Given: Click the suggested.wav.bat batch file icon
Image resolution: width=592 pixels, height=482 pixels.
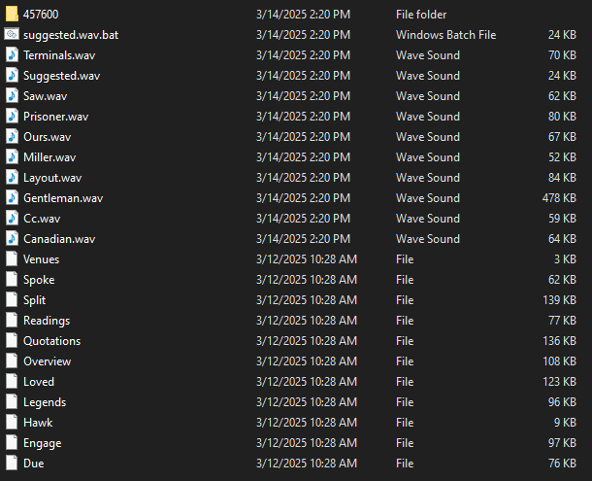Looking at the screenshot, I should tap(12, 35).
